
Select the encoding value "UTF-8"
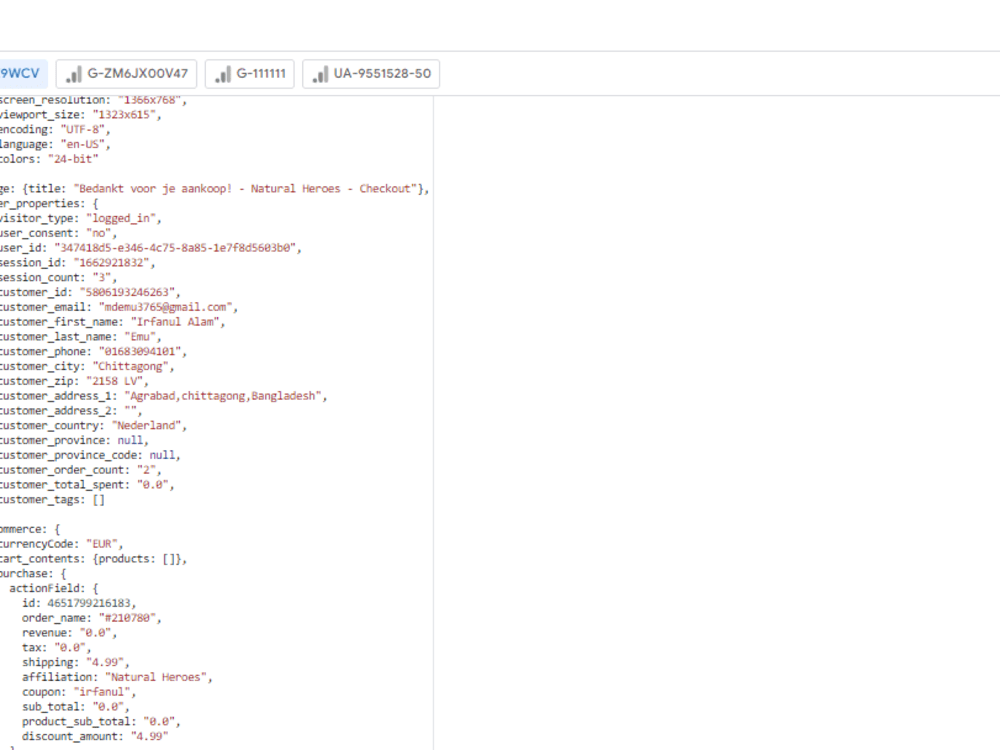[82, 129]
